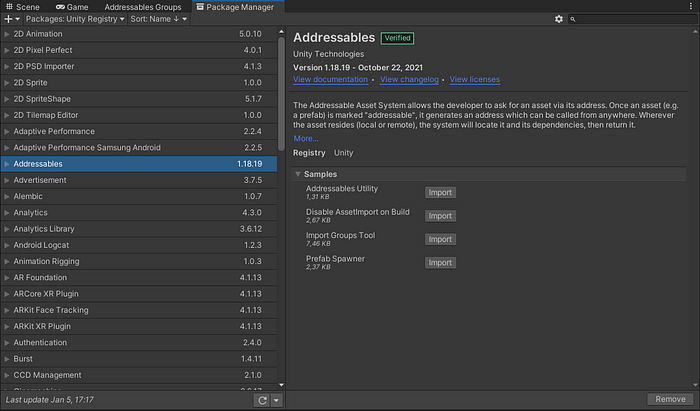Viewport: 700px width, 411px height.
Task: Select the Android Logcat package
Action: coord(139,245)
